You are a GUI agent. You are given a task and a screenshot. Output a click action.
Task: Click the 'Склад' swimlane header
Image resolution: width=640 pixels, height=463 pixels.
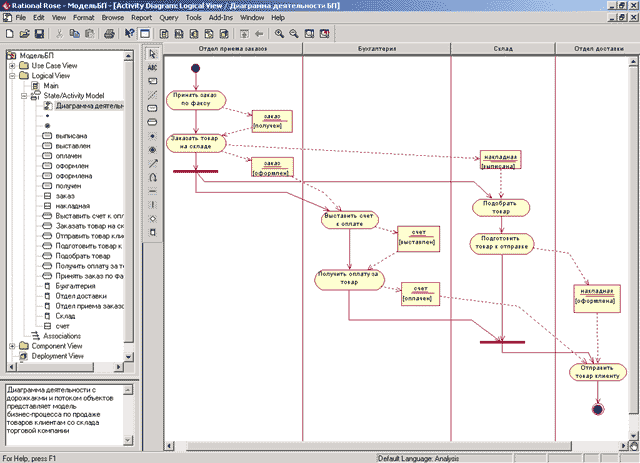(x=503, y=49)
